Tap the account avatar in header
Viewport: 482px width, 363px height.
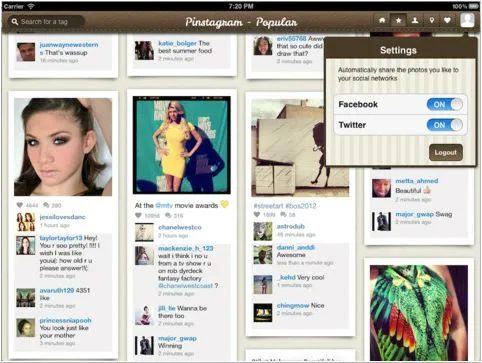pos(467,20)
